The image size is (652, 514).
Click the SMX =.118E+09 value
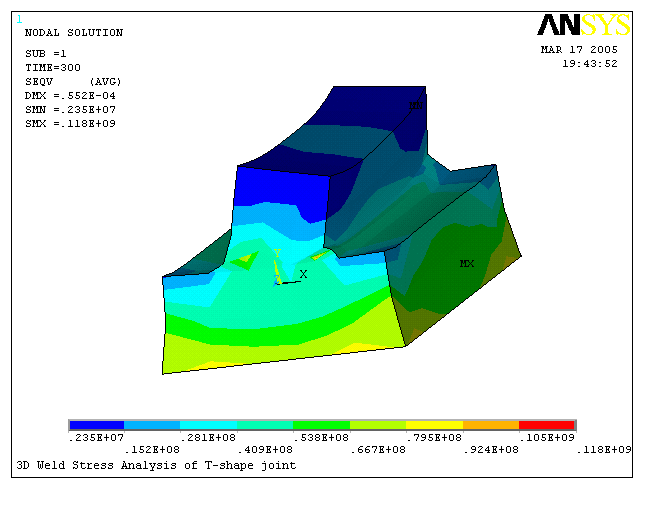pyautogui.click(x=64, y=123)
